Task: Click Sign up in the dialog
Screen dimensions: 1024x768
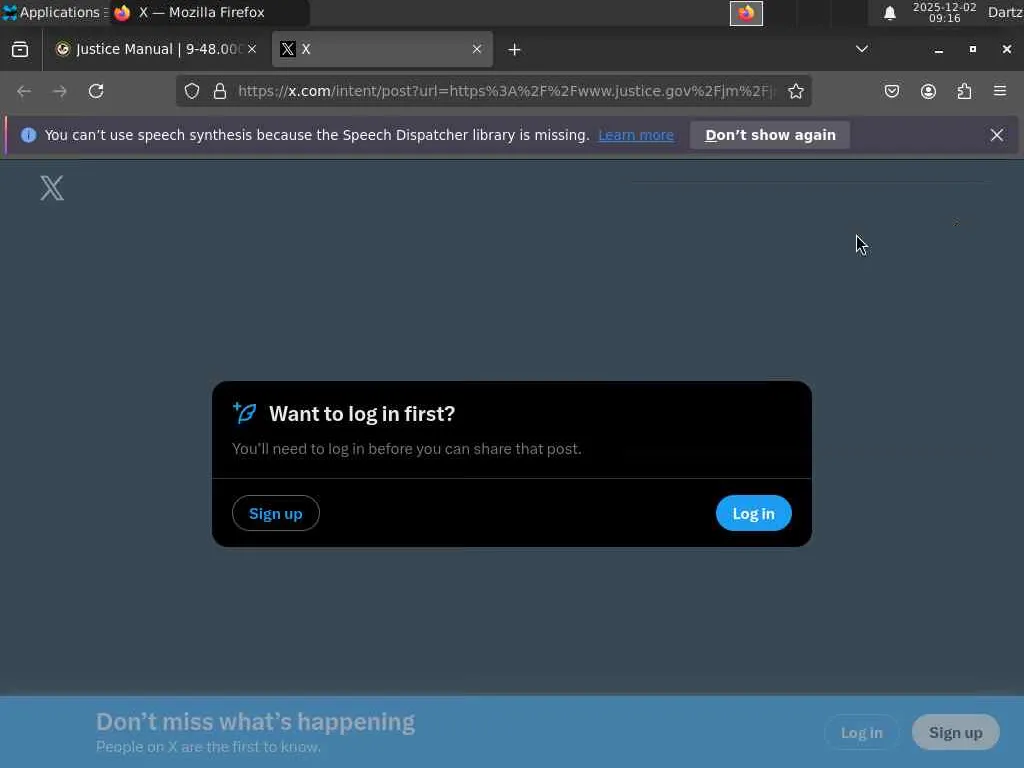Action: (x=276, y=513)
